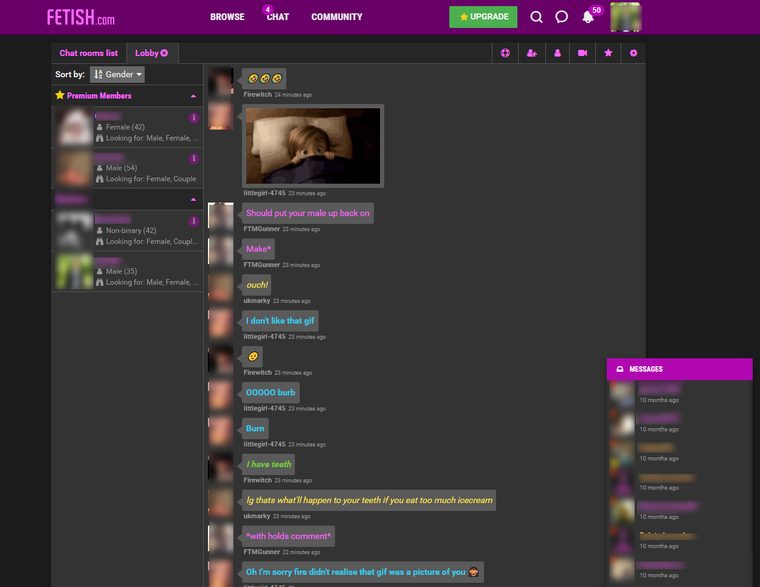This screenshot has width=760, height=587.
Task: Click the three laughing emoji message
Action: (264, 79)
